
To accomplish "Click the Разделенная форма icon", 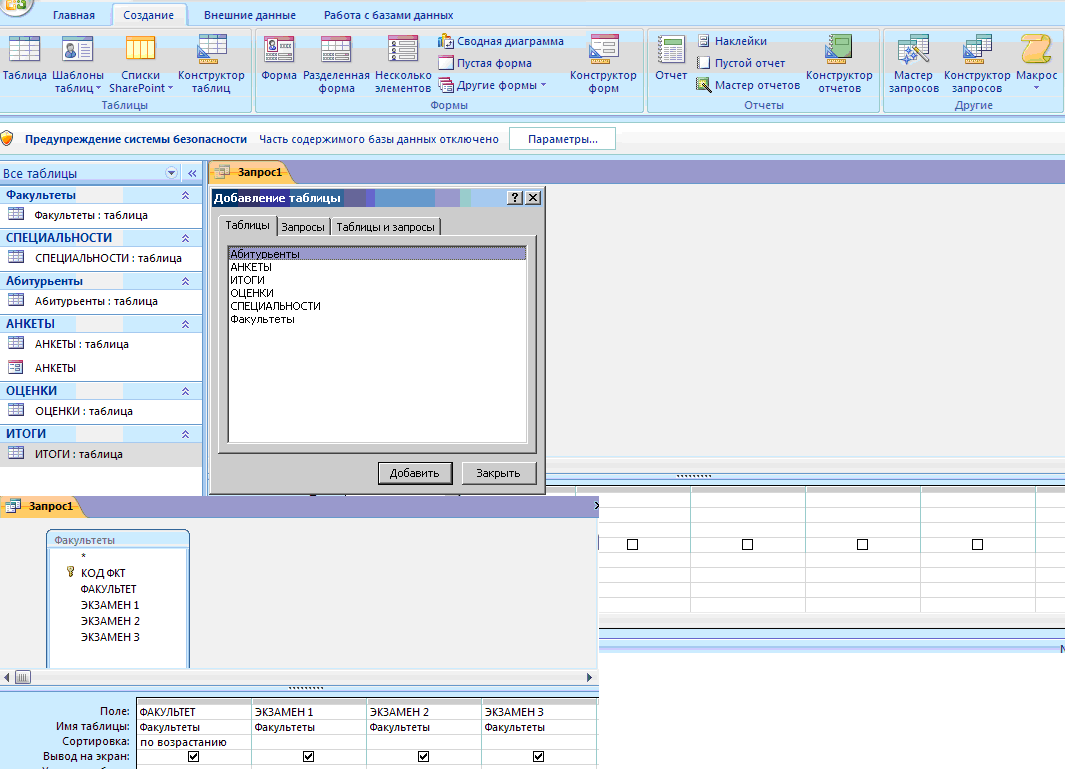I will 336,65.
